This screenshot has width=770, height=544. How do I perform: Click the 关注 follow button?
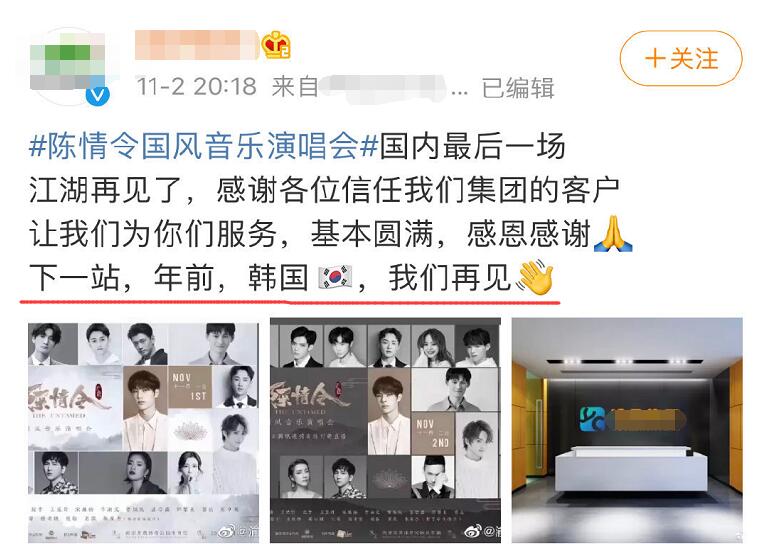coord(681,59)
